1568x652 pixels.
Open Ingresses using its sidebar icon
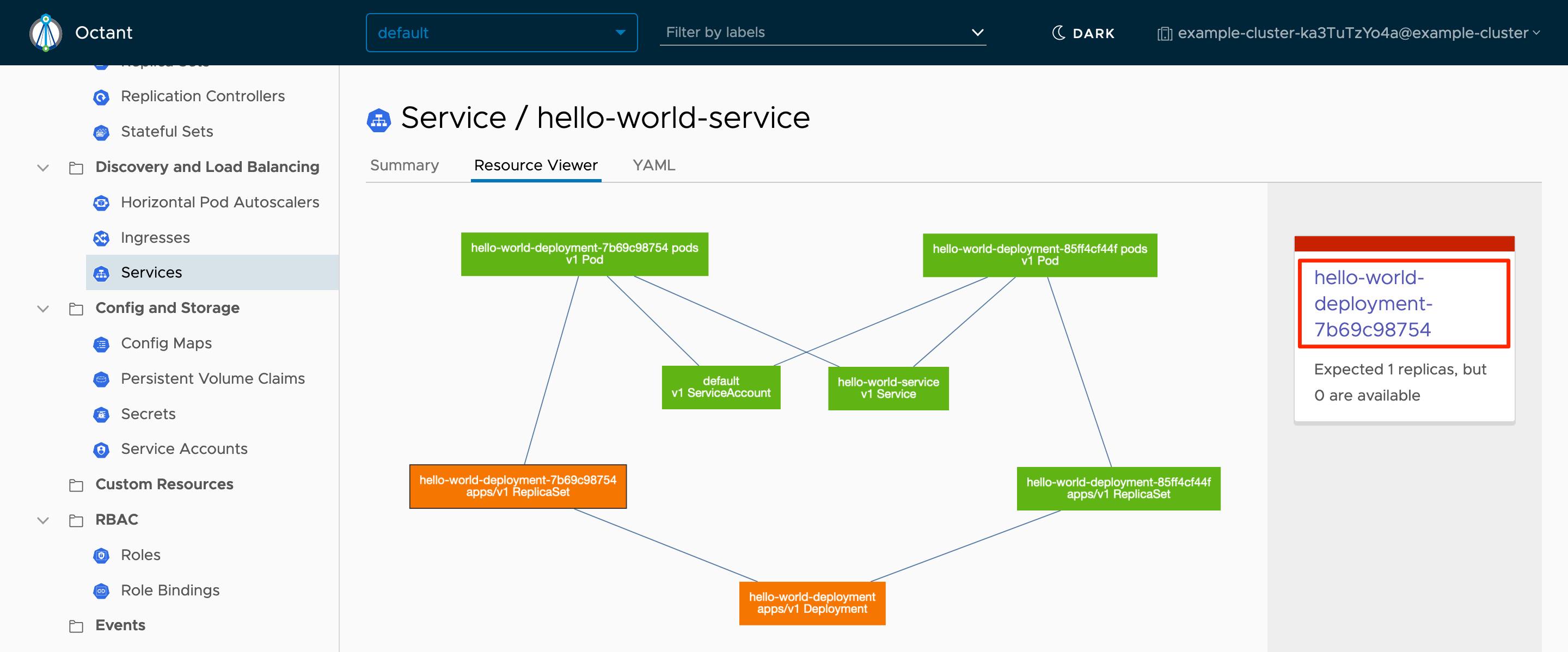[x=101, y=238]
